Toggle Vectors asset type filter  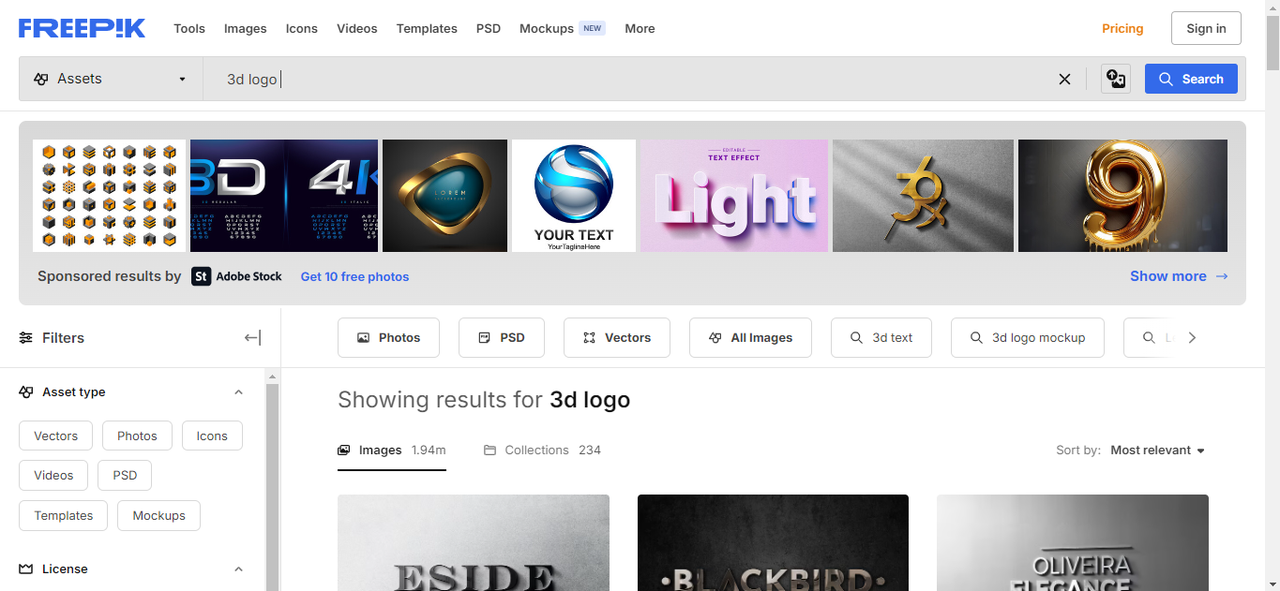pos(56,436)
